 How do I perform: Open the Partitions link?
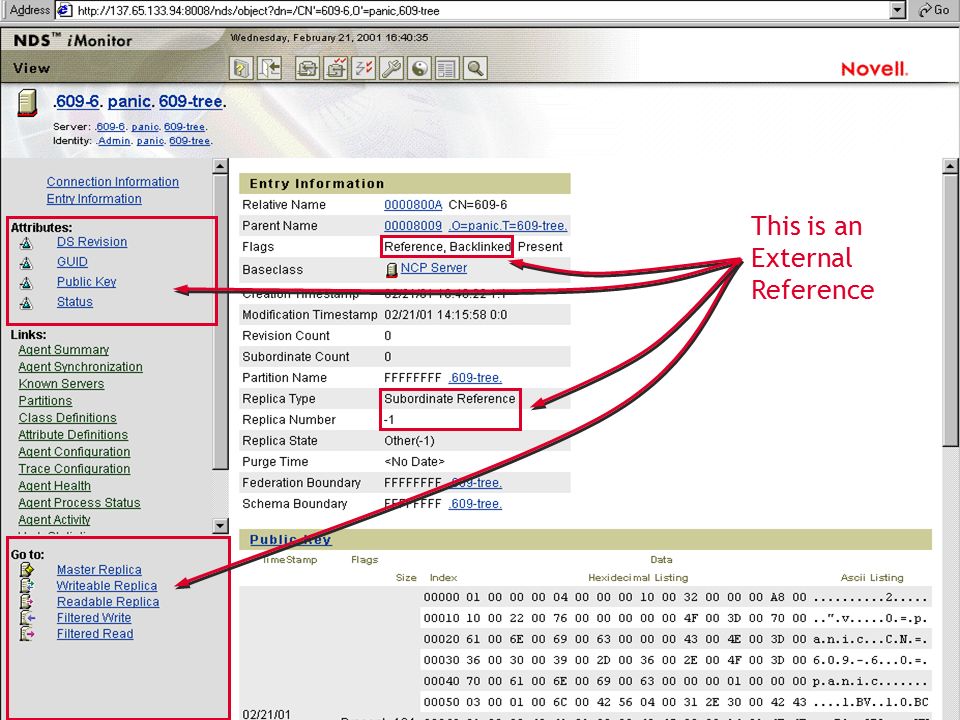point(45,401)
